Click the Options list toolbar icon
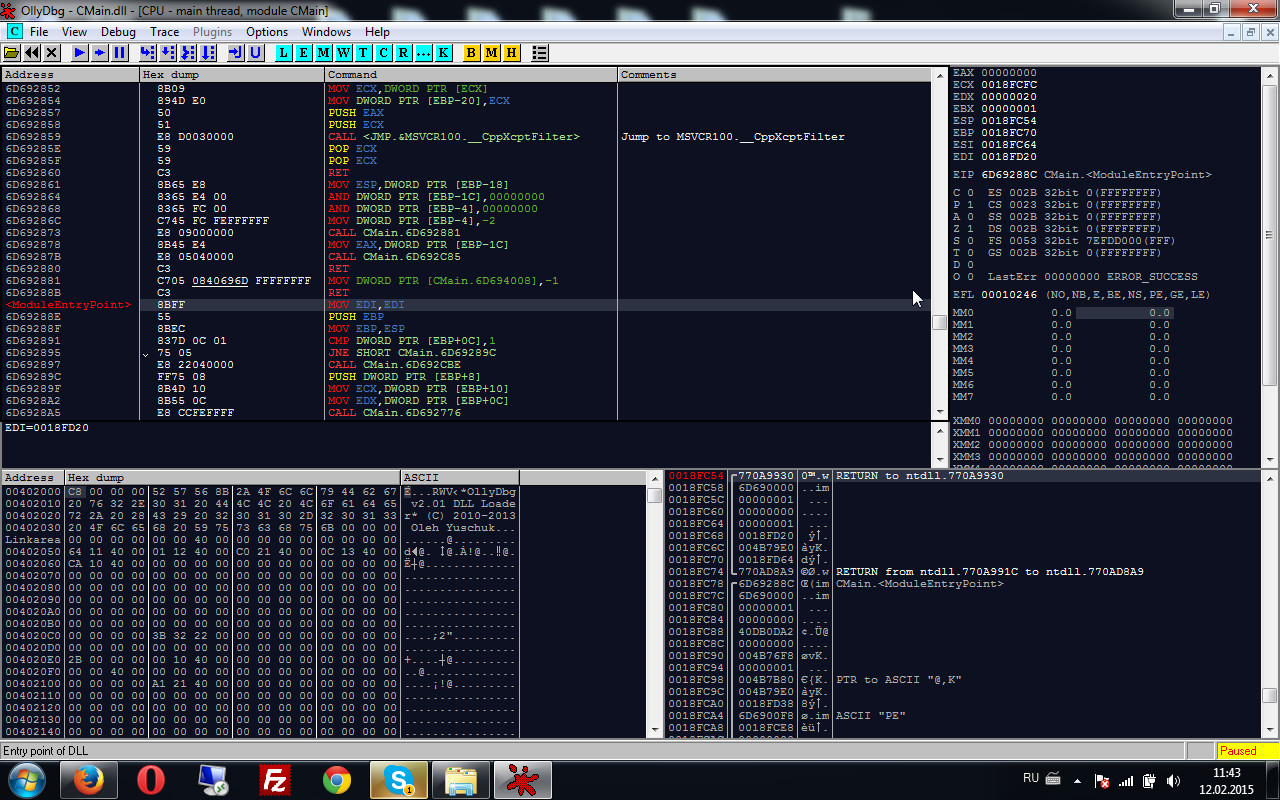1280x800 pixels. (540, 52)
